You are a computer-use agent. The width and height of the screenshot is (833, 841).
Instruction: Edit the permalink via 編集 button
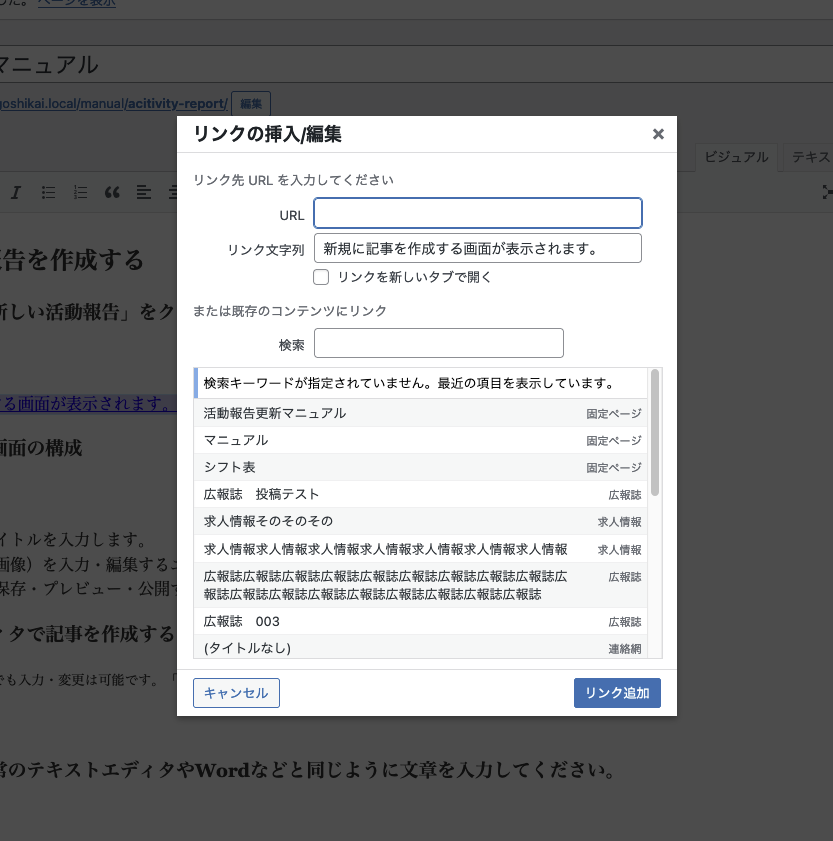pyautogui.click(x=250, y=103)
